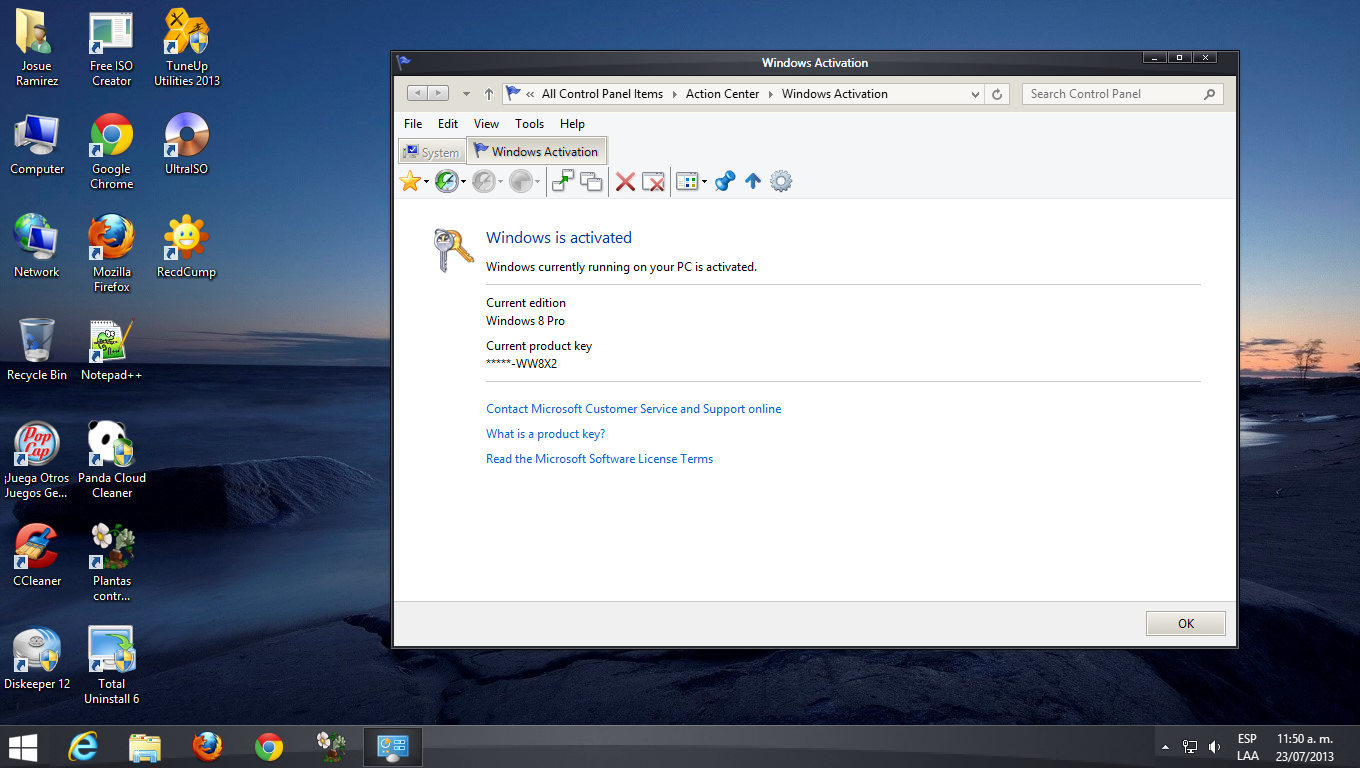The height and width of the screenshot is (768, 1360).
Task: Open the UltraISO desktop icon
Action: point(187,145)
